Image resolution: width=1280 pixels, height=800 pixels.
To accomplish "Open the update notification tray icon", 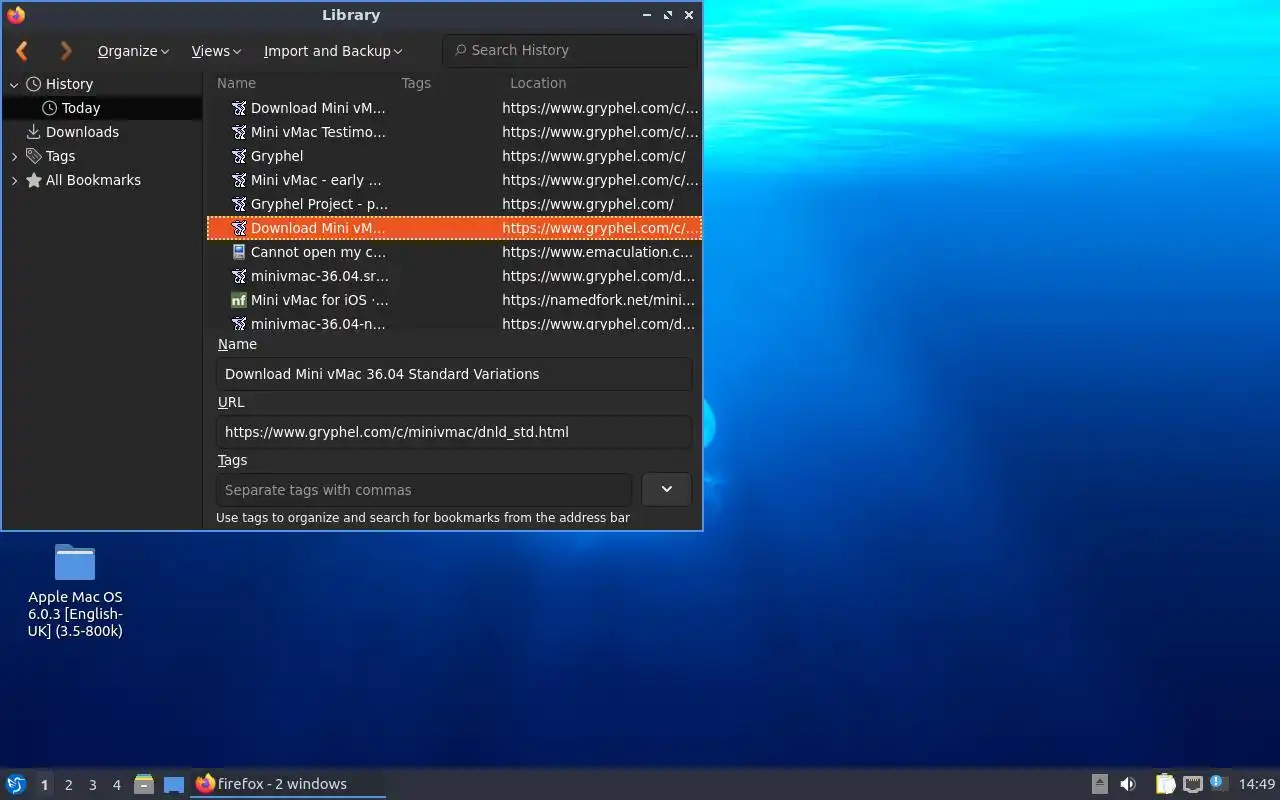I will click(x=1217, y=783).
